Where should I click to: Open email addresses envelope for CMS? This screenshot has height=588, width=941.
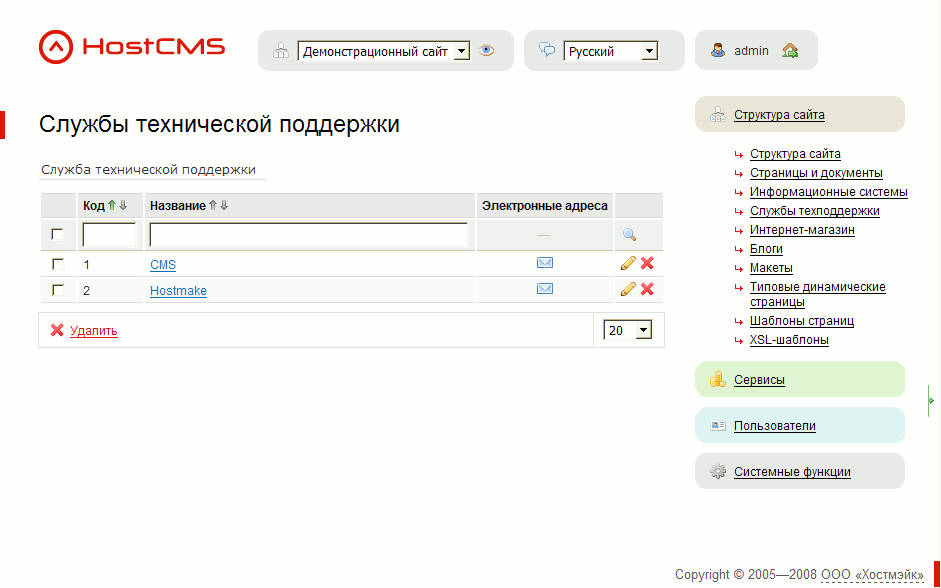(x=545, y=263)
